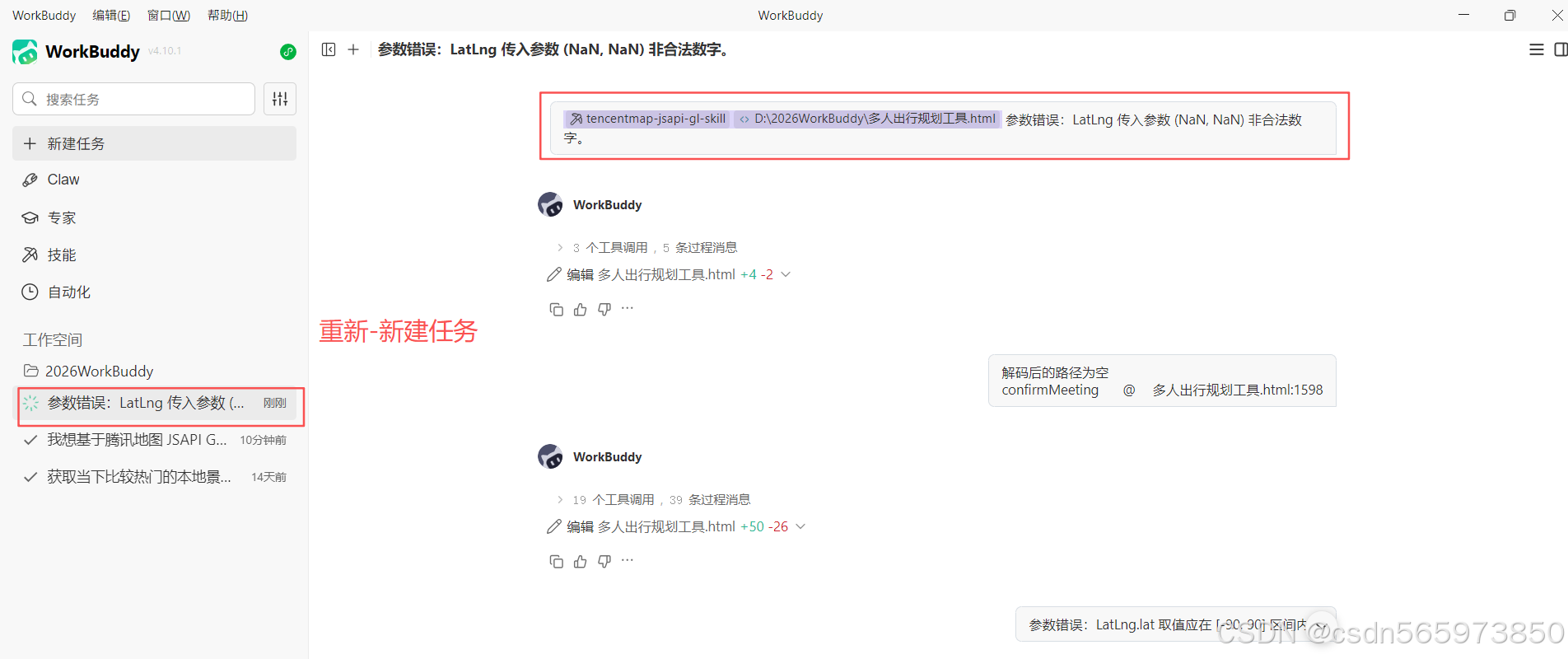Expand 3 tool calls details
The width and height of the screenshot is (1568, 659).
560,247
